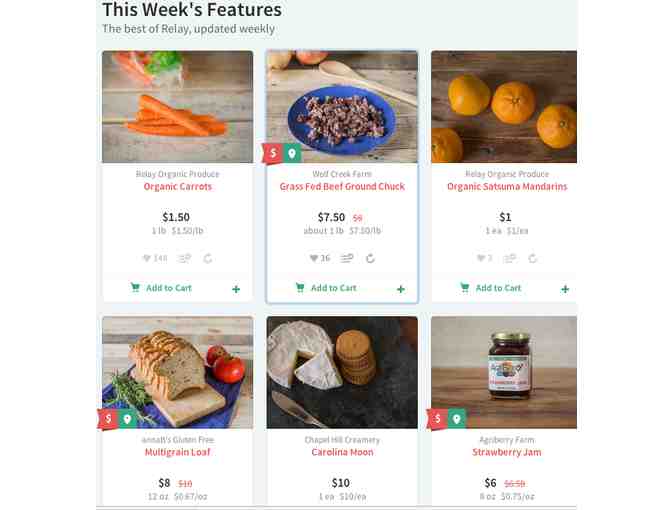Open the Carolina Moon product link

pyautogui.click(x=341, y=452)
